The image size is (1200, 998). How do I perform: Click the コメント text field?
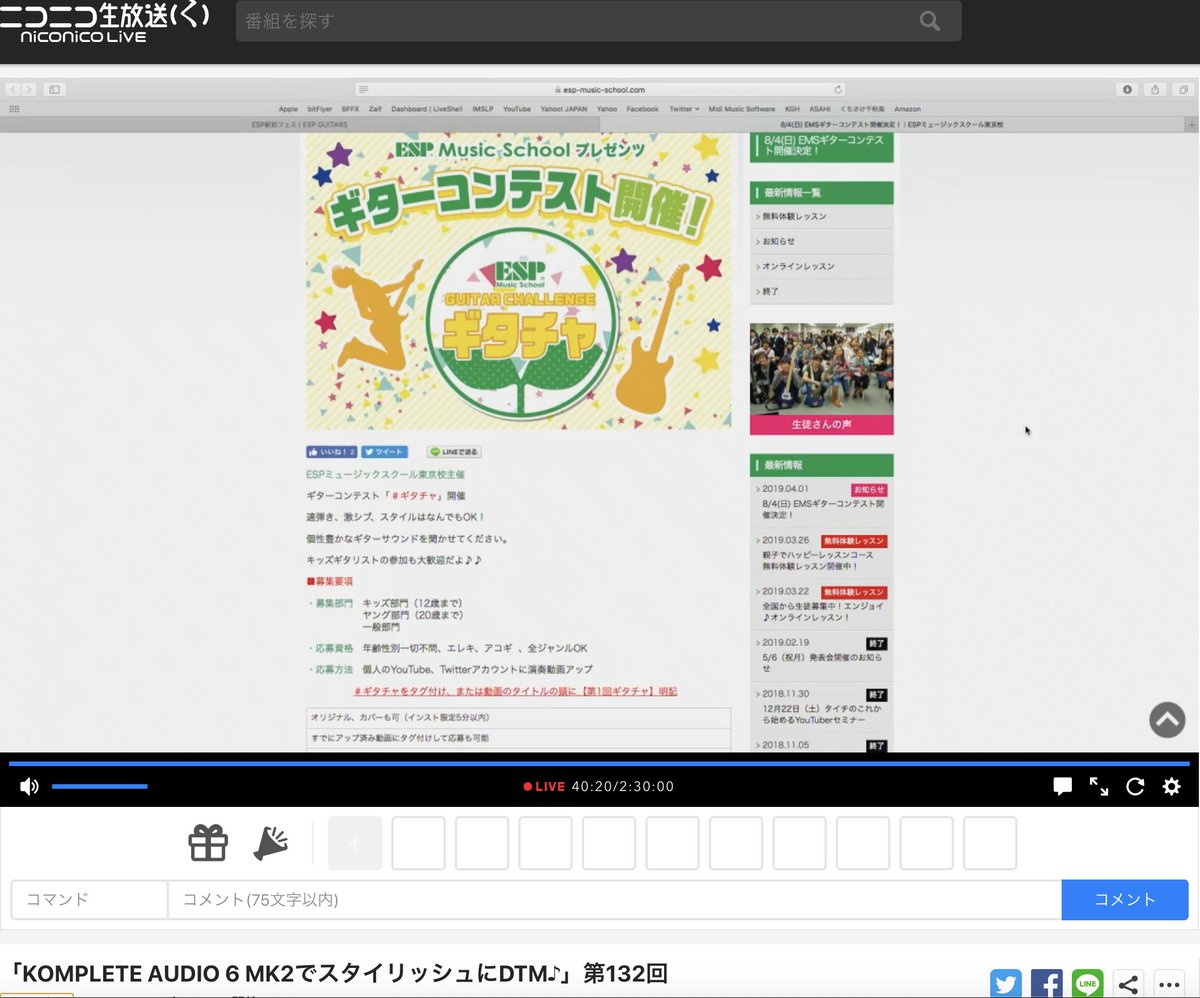point(614,900)
